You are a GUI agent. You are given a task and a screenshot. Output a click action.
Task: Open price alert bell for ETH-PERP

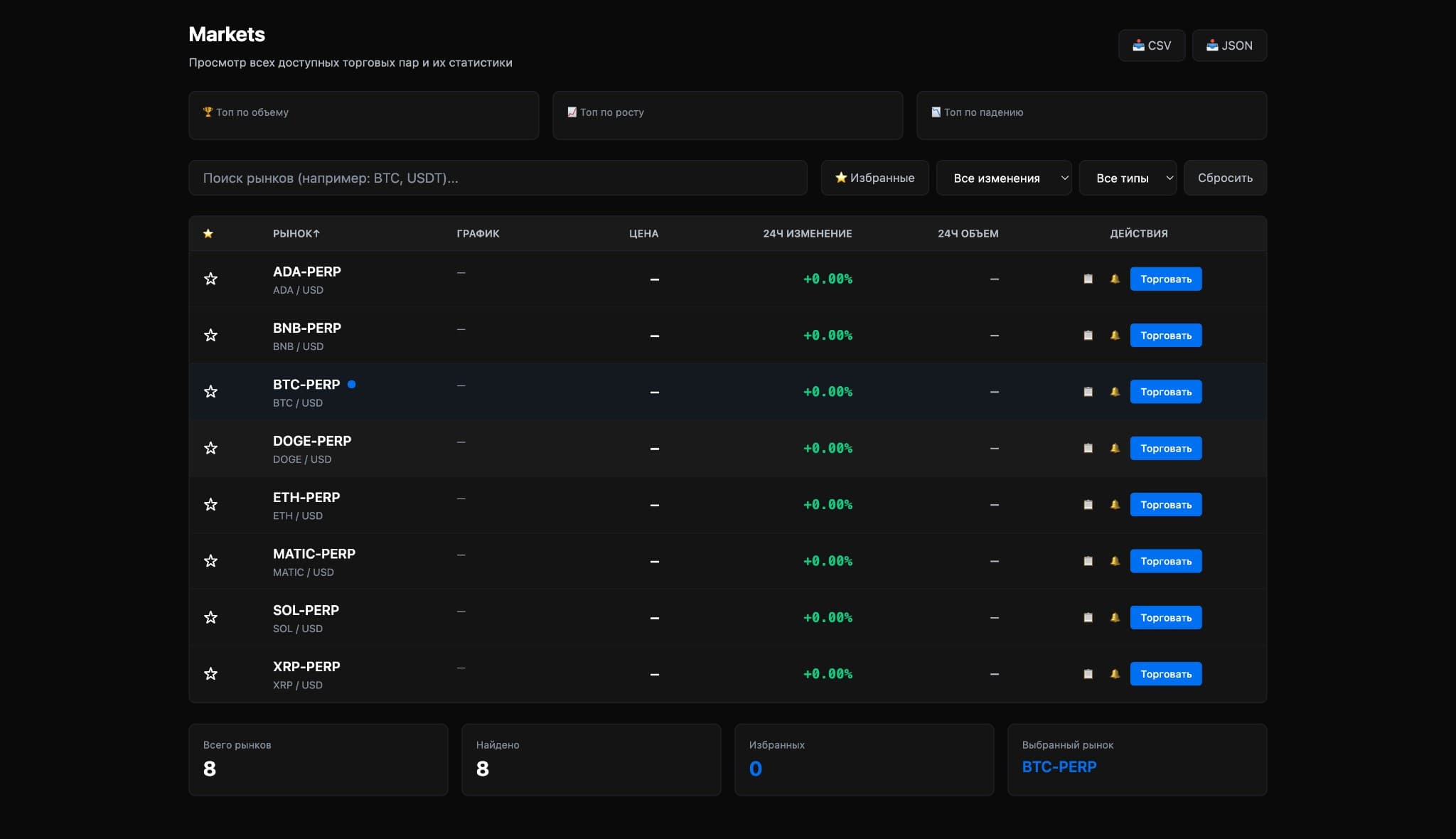click(1115, 504)
